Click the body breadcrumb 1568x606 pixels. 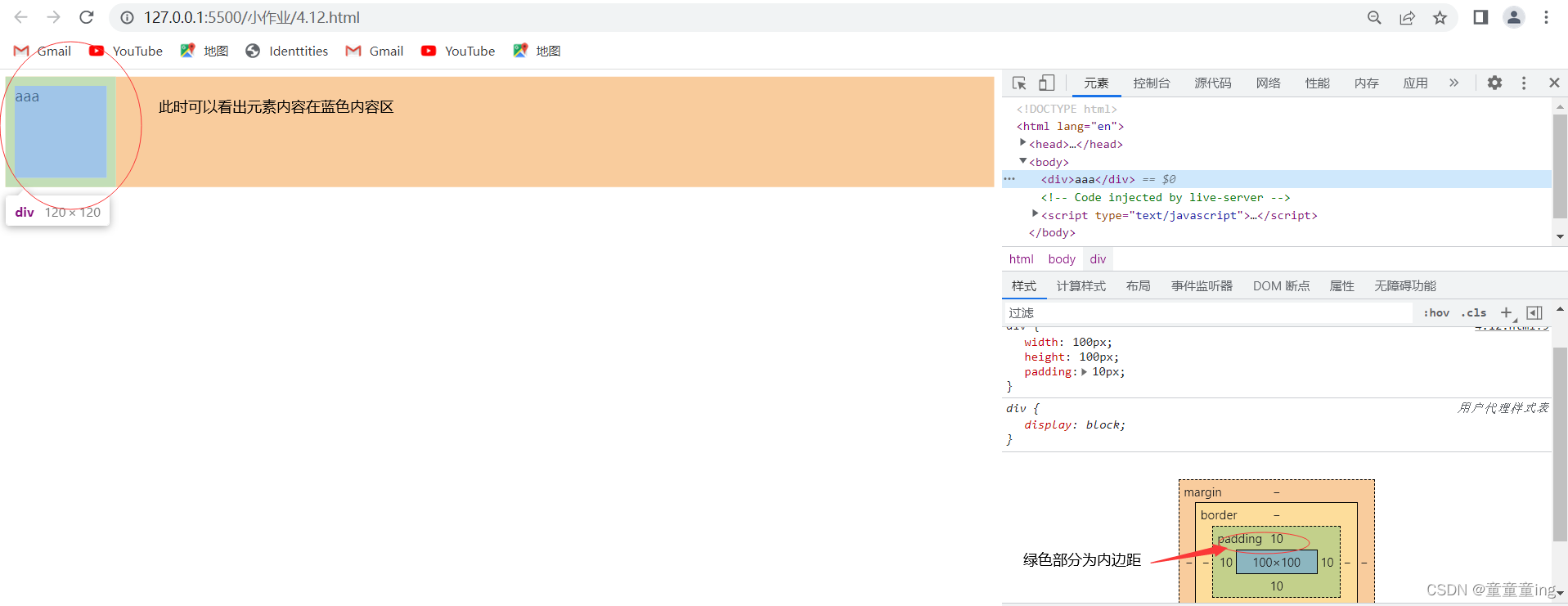[x=1062, y=259]
